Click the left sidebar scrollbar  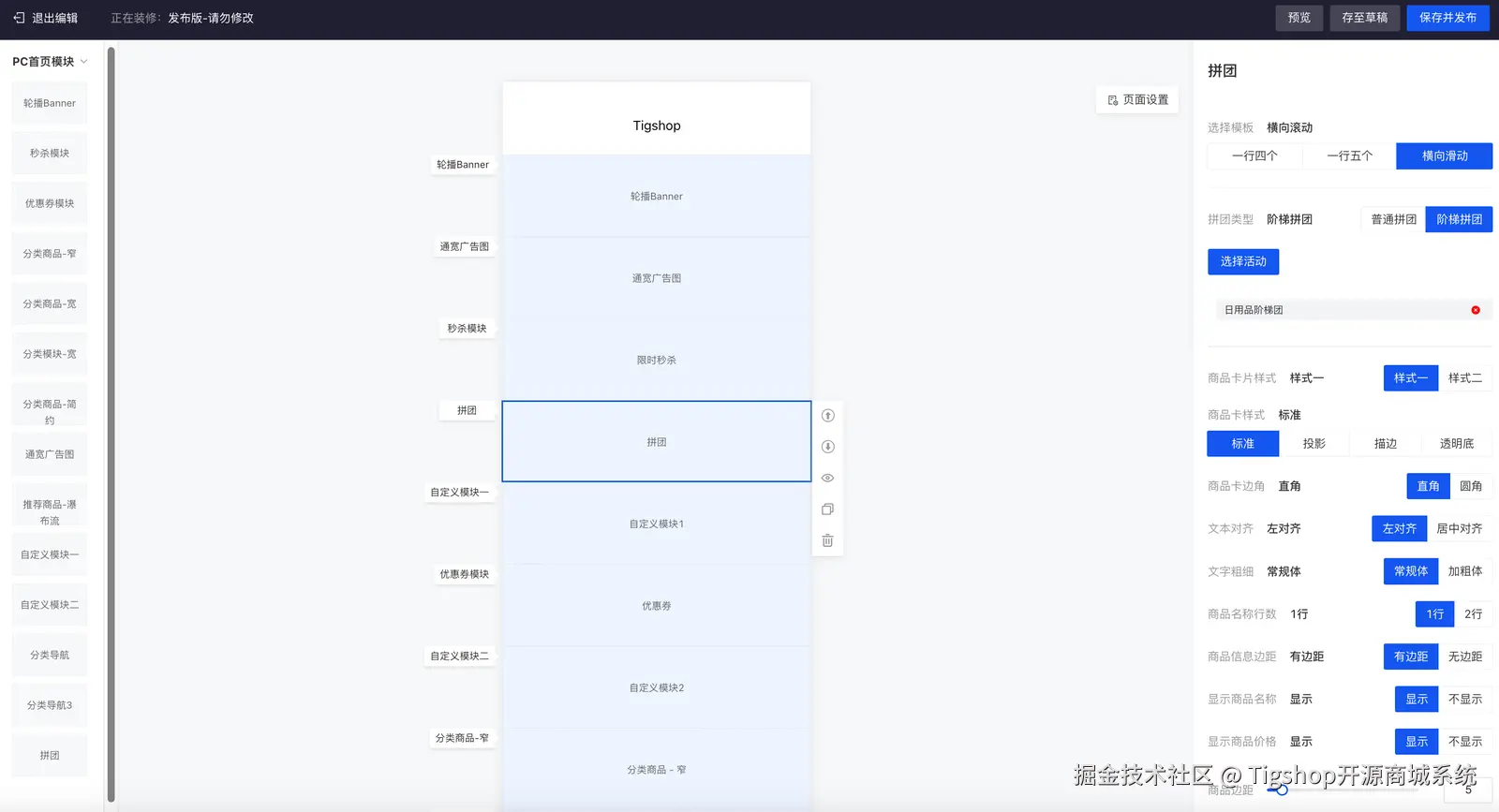[111, 425]
